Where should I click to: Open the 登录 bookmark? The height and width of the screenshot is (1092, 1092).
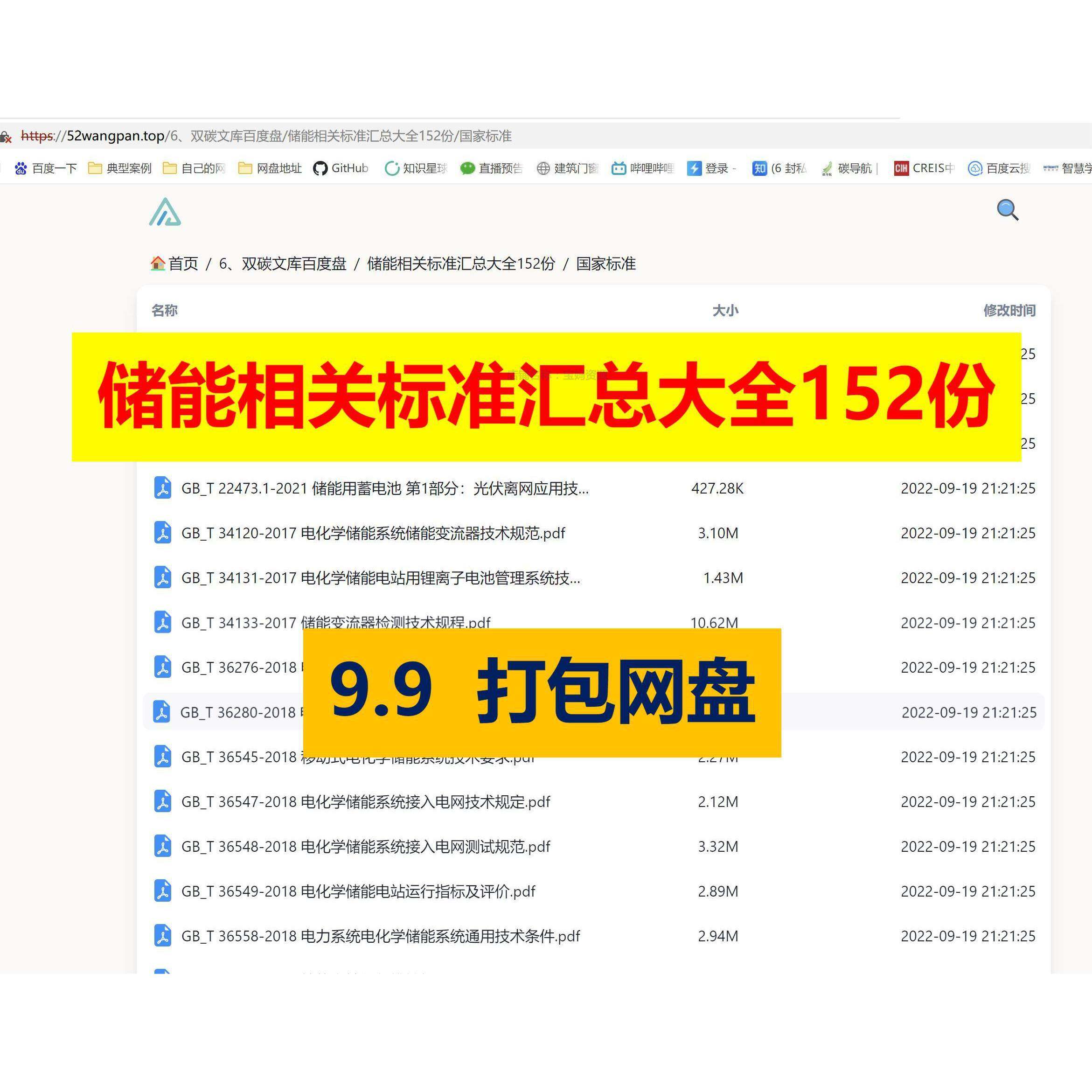coord(712,168)
